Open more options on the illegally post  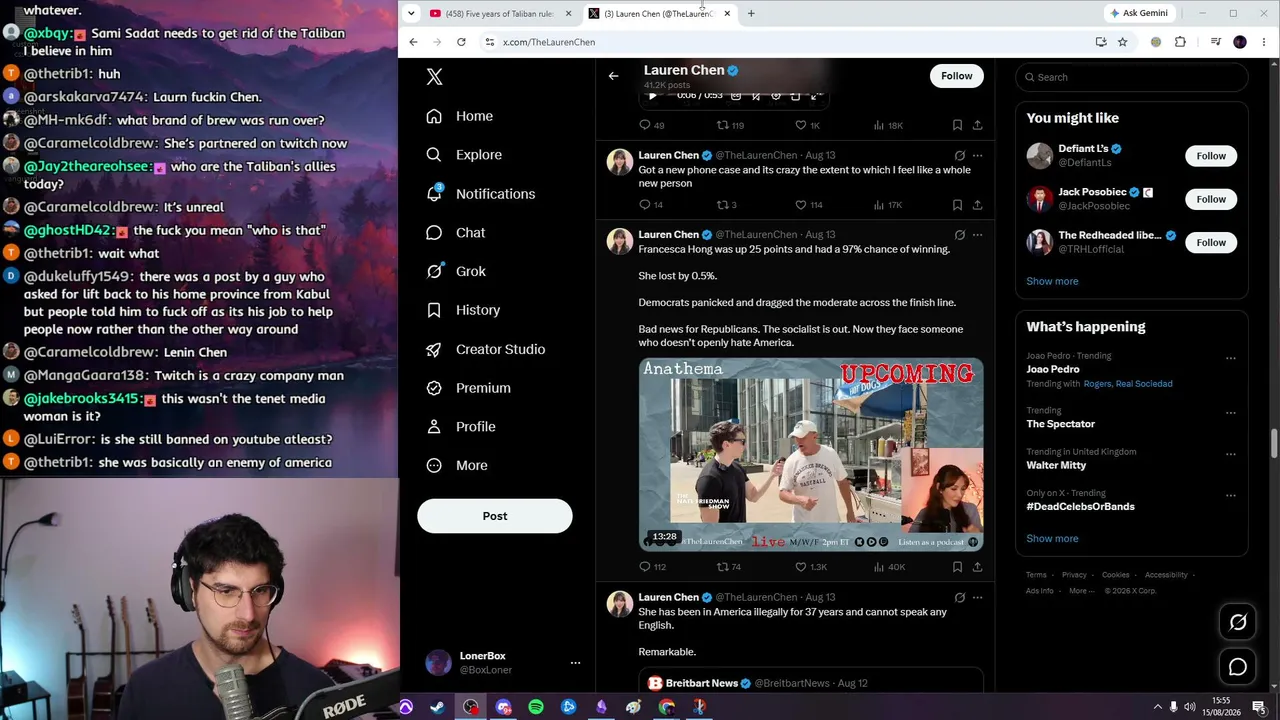977,598
